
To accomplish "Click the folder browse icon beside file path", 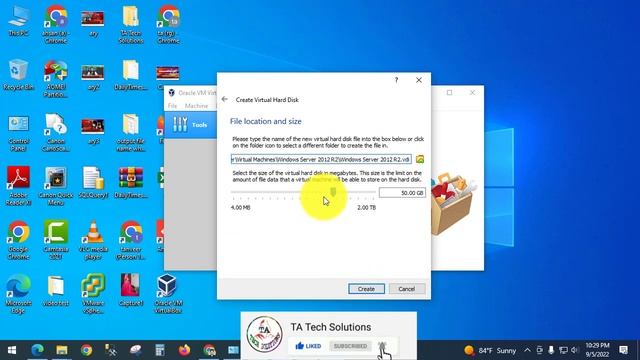I will 420,159.
